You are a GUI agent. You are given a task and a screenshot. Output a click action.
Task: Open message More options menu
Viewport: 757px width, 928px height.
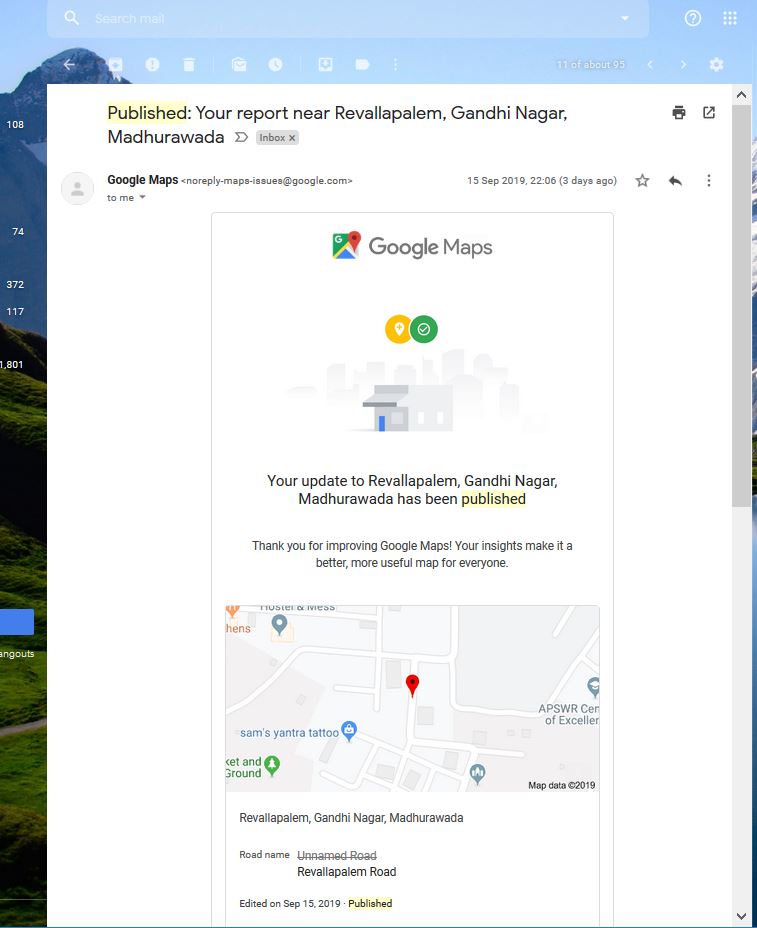tap(708, 181)
